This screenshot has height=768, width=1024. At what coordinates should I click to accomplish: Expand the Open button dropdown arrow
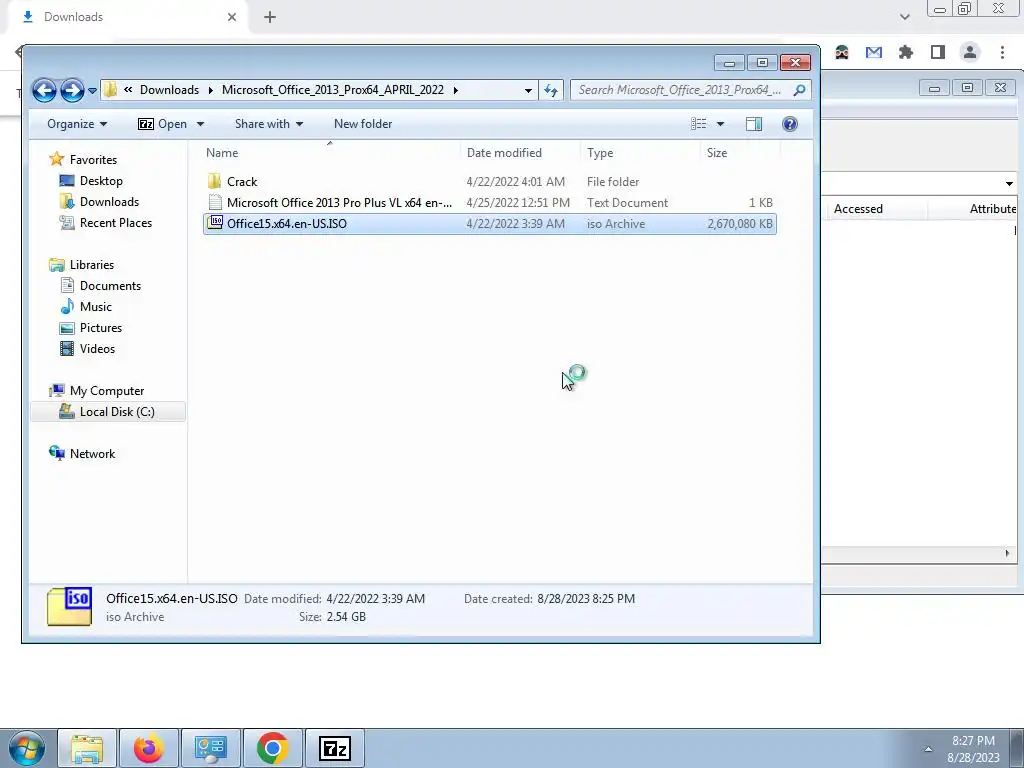pos(200,124)
